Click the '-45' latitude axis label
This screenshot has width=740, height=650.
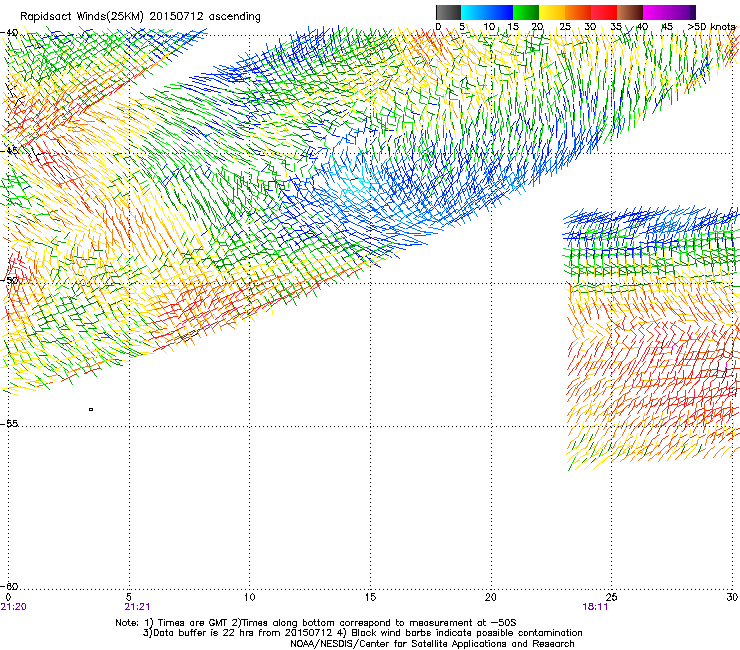click(9, 151)
